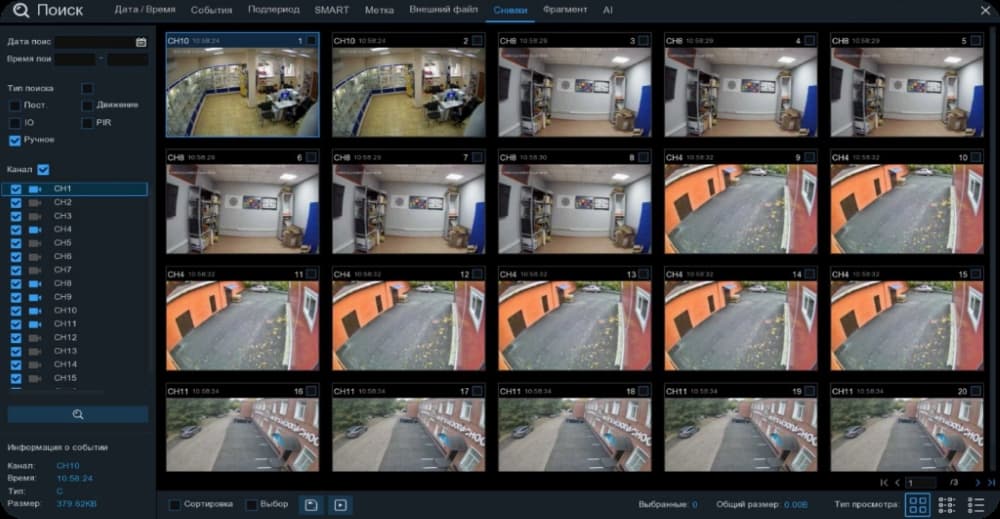This screenshot has height=519, width=1000.
Task: Enable the Выбор checkbox
Action: point(252,505)
